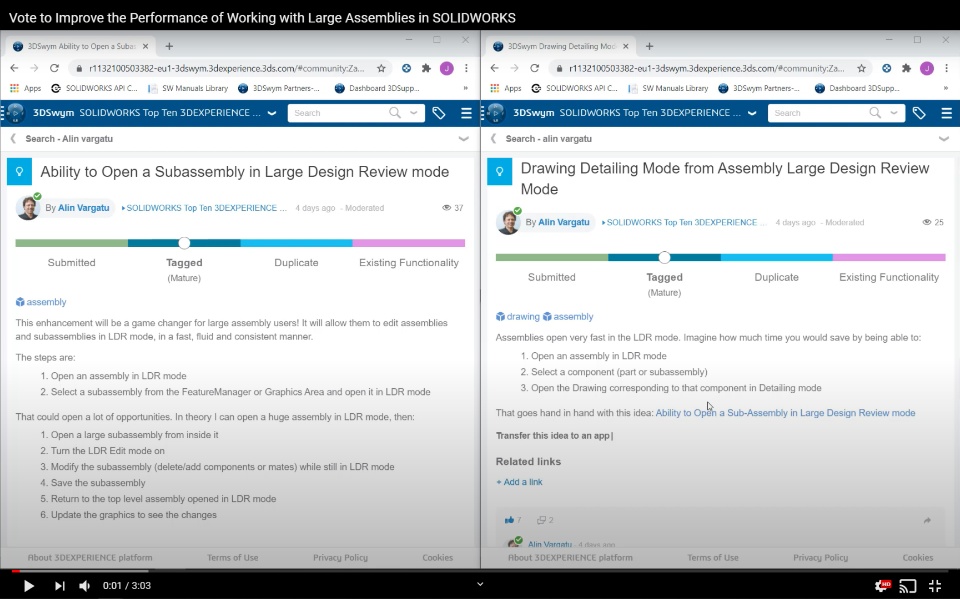This screenshot has height=599, width=960.
Task: Click the comments icon beside the like count
Action: pyautogui.click(x=541, y=520)
